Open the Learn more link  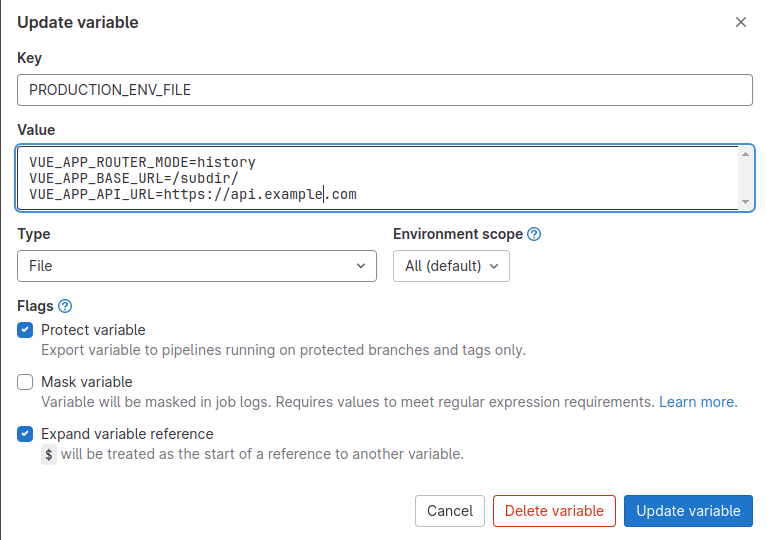point(698,402)
